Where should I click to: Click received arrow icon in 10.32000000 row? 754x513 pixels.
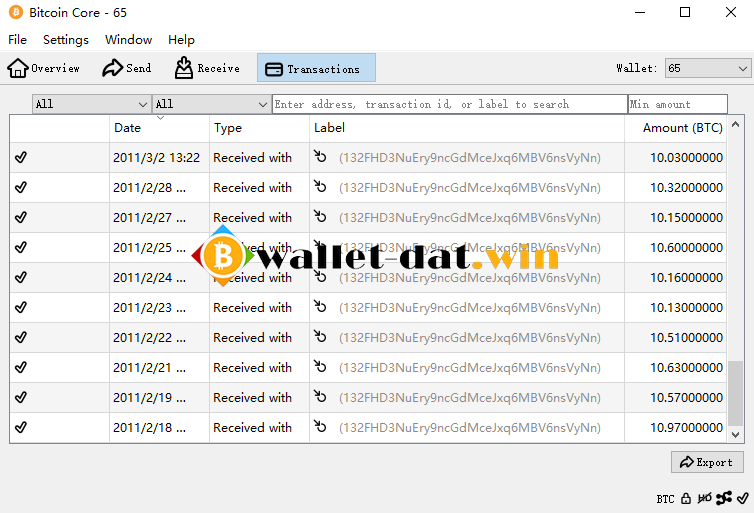[x=320, y=186]
